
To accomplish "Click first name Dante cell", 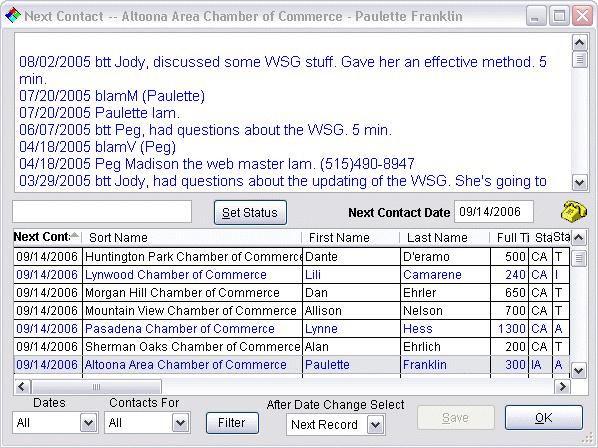I will 351,257.
